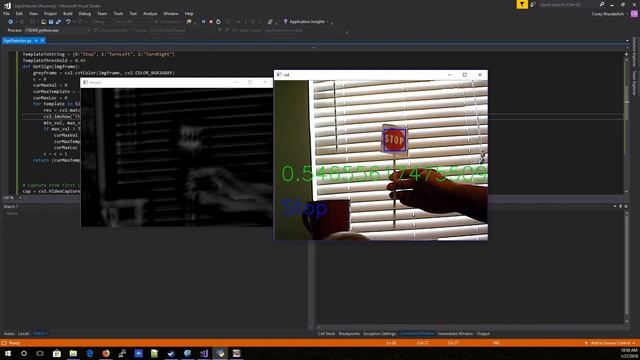
Task: Click the Visual Studio logo icon
Action: click(x=7, y=5)
